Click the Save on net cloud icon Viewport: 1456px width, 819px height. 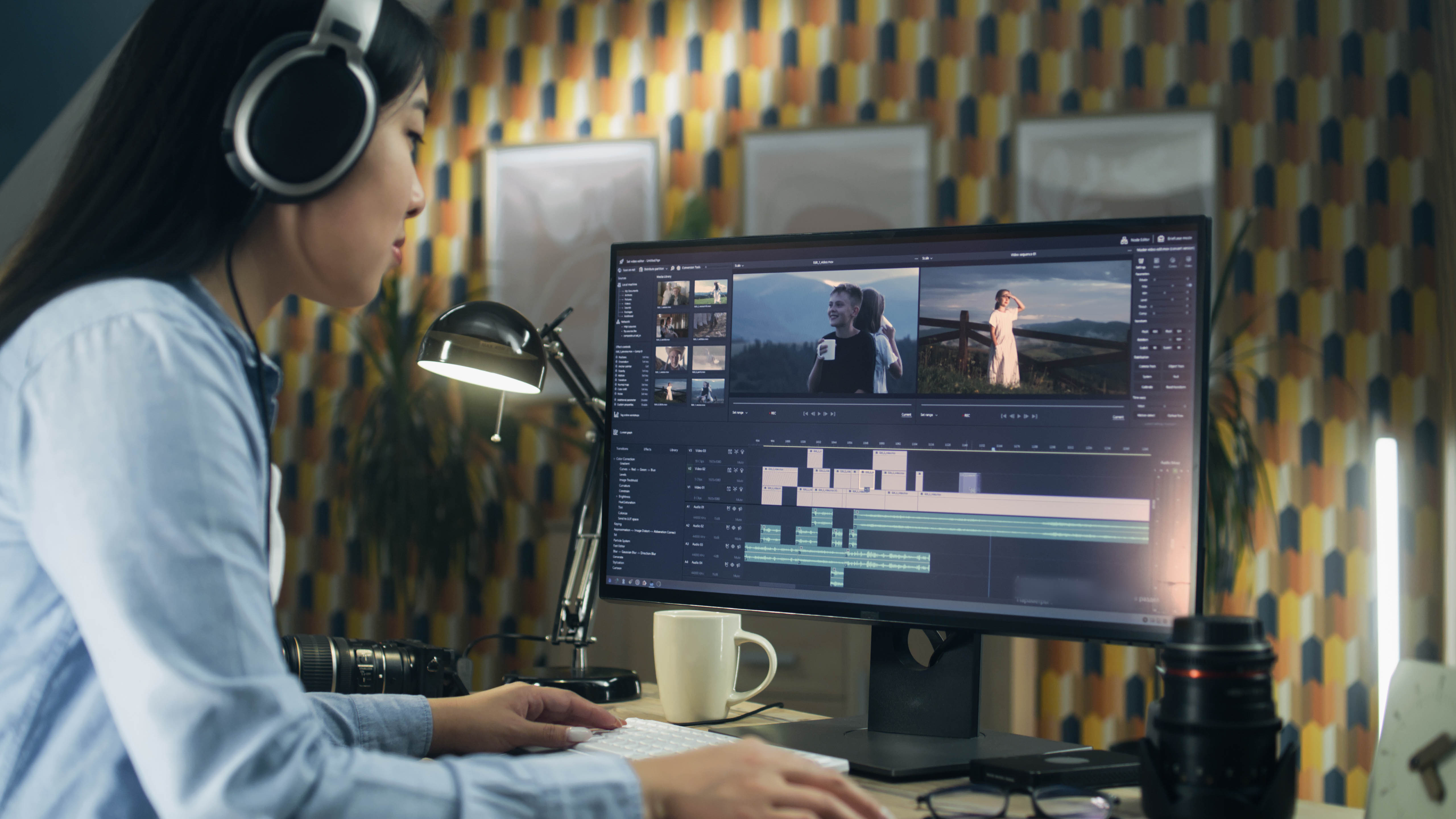click(620, 271)
